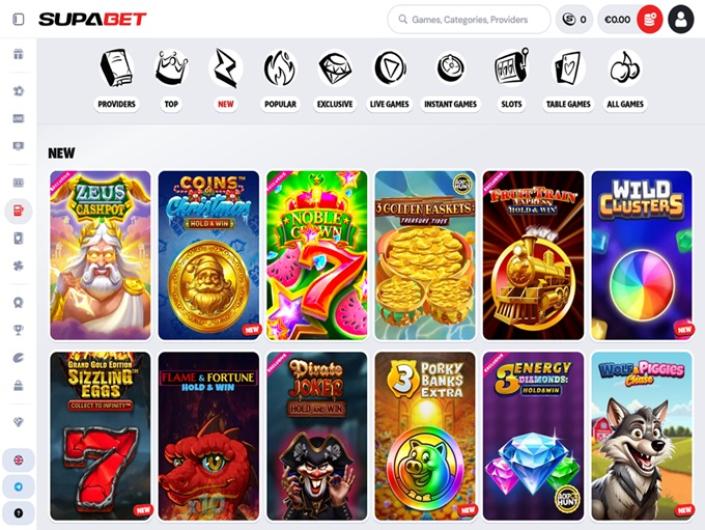
Task: Choose the Exclusive diamond category icon
Action: [x=335, y=68]
